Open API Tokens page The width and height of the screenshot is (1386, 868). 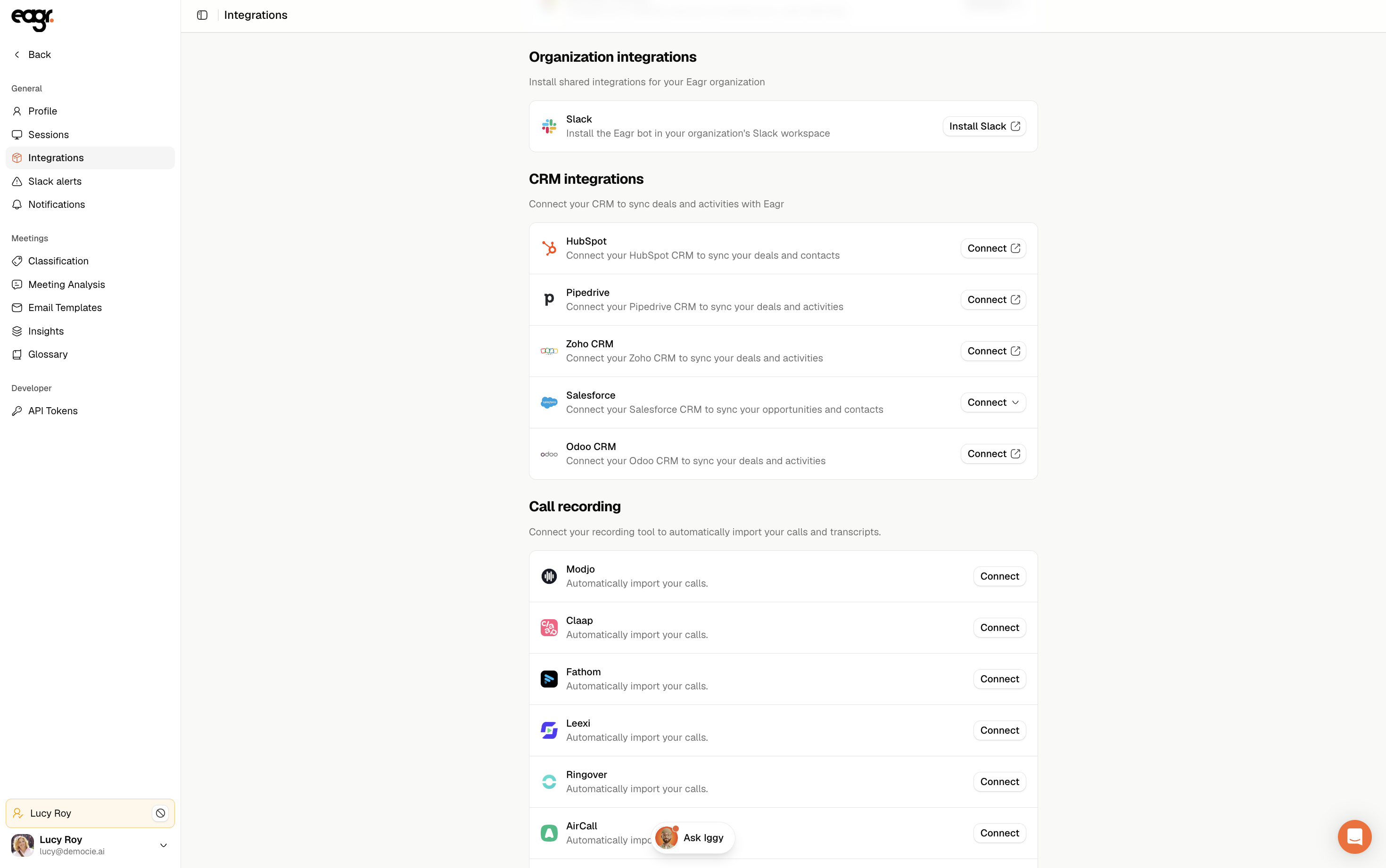90,411
